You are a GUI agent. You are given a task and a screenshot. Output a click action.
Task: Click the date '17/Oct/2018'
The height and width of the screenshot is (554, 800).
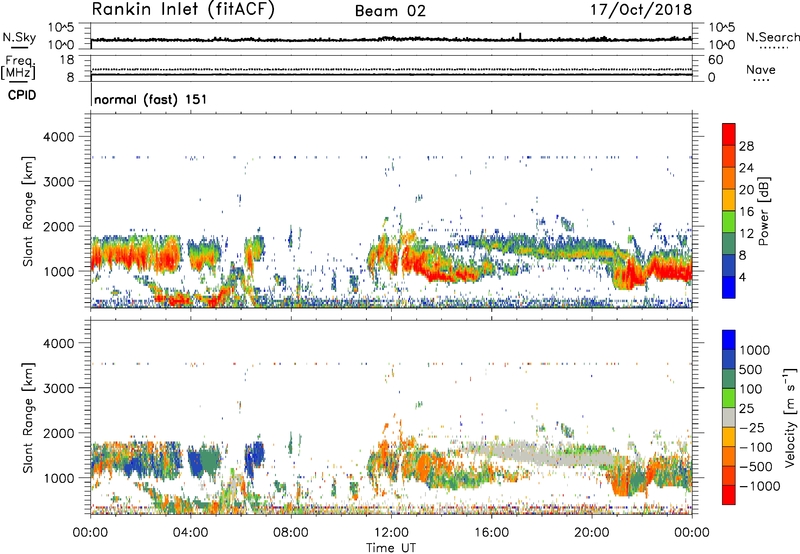pos(641,10)
